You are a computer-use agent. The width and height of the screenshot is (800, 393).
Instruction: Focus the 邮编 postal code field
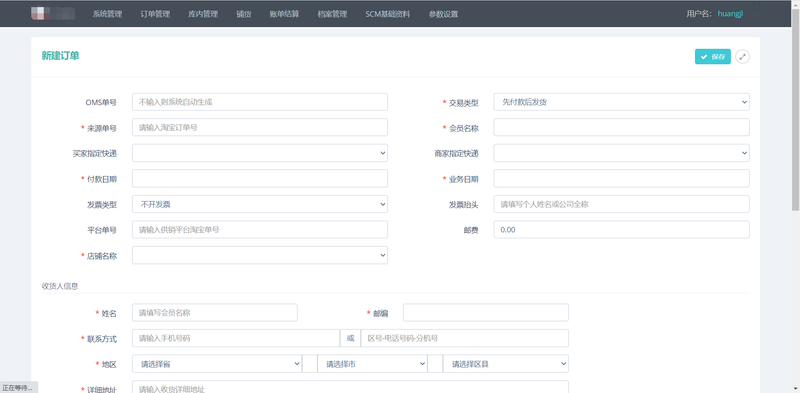(486, 313)
